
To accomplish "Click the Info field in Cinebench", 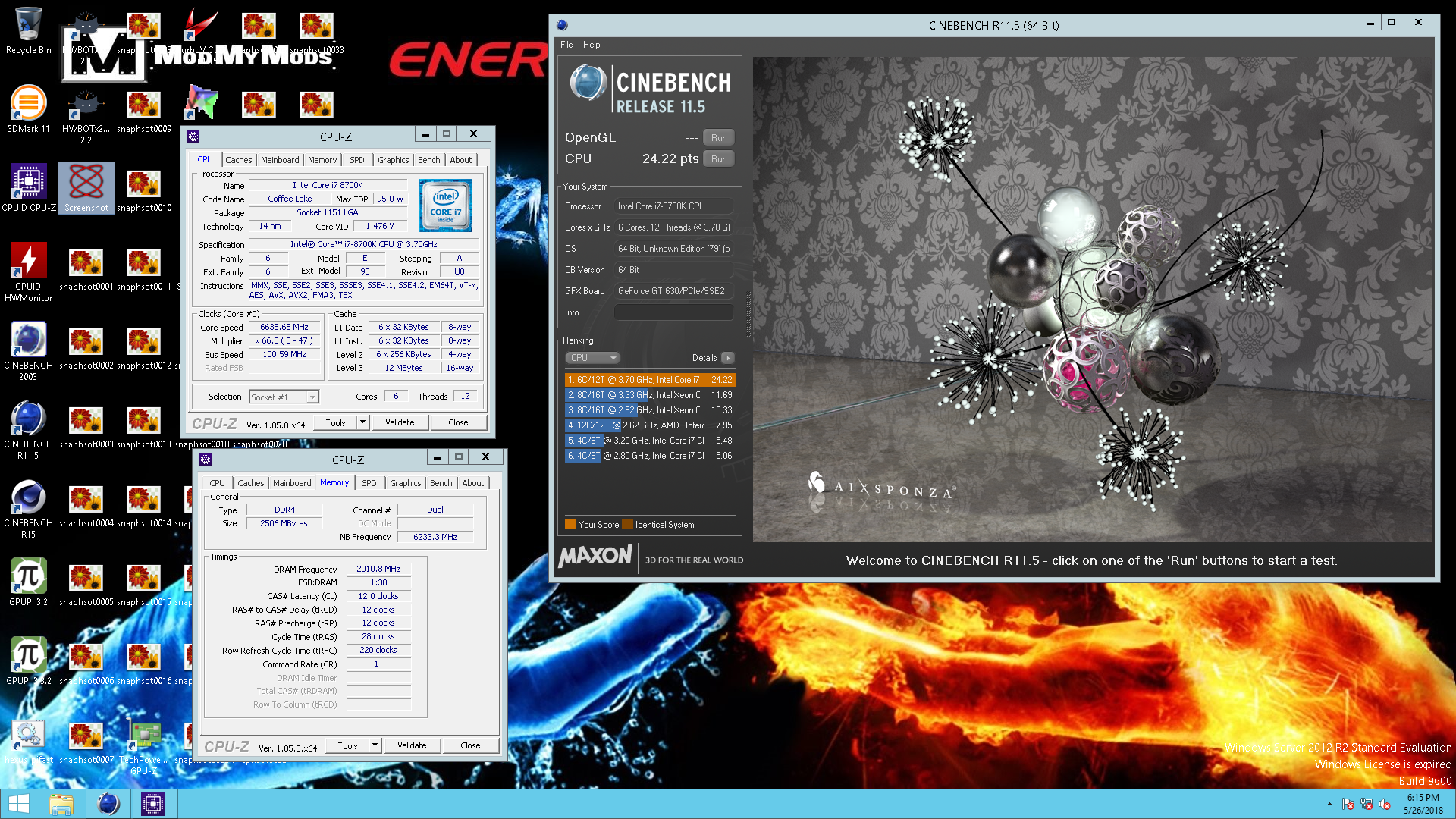I will [673, 312].
